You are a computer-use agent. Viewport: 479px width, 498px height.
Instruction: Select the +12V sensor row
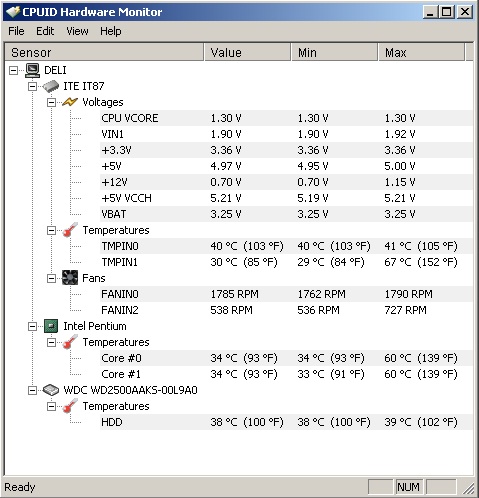click(x=286, y=182)
